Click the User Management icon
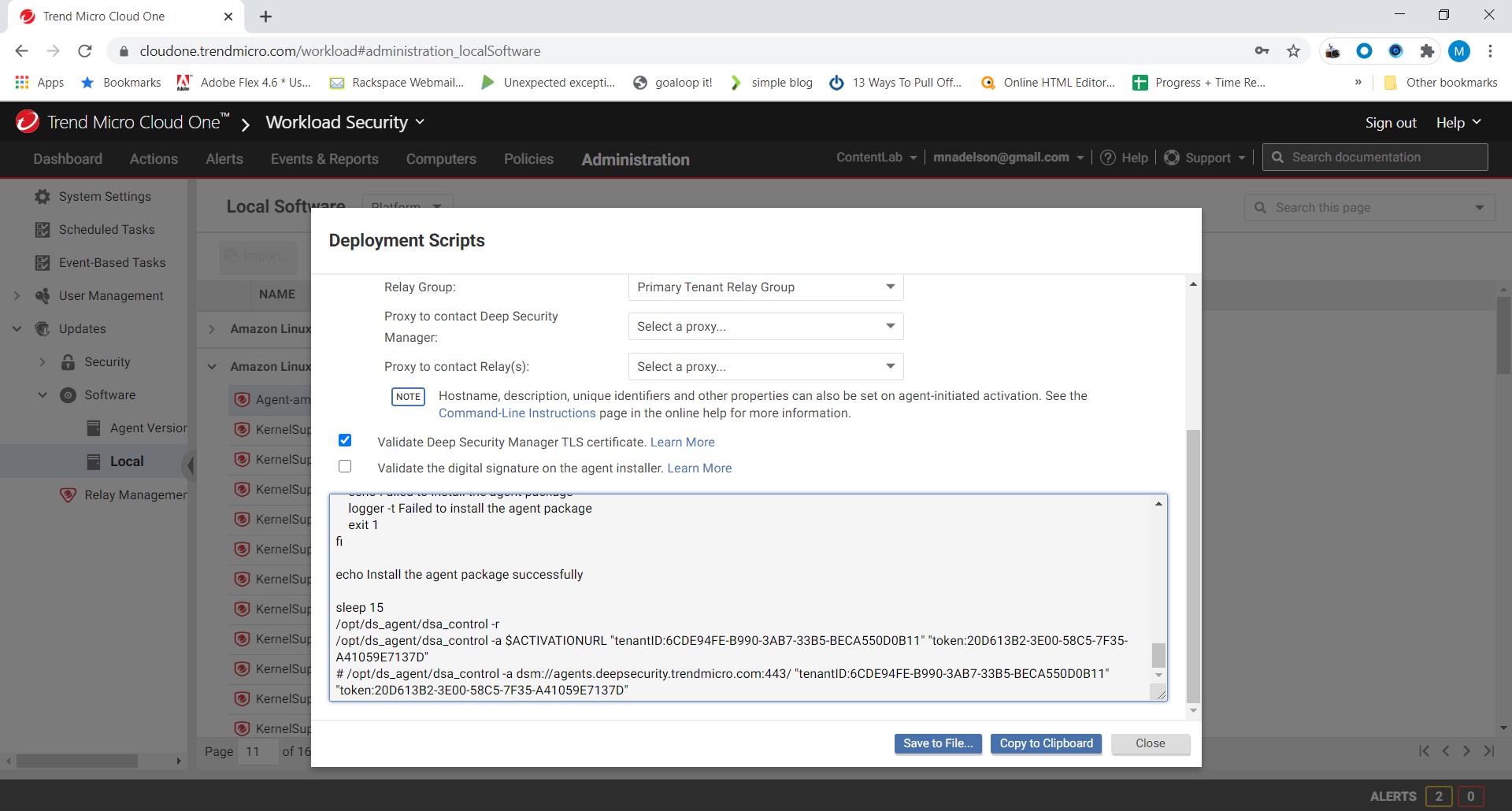The width and height of the screenshot is (1512, 811). click(x=43, y=296)
